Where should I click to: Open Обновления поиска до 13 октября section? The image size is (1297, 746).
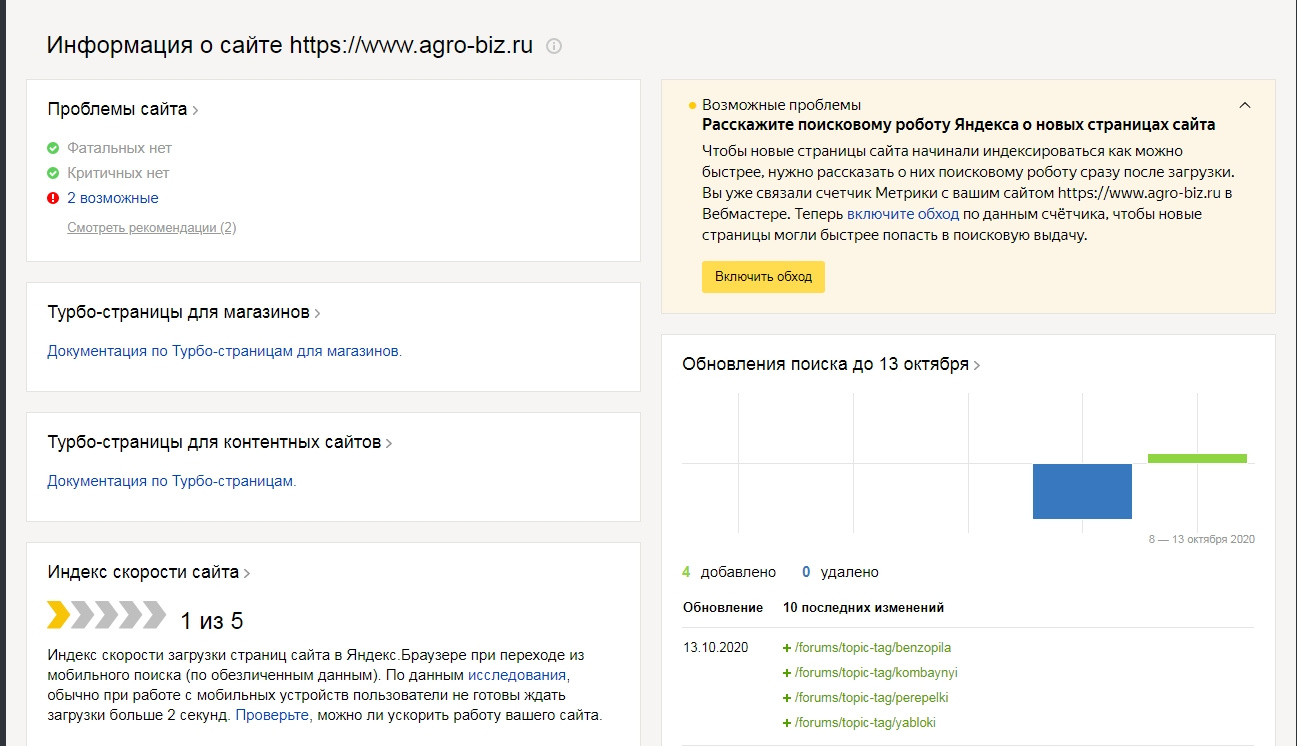[831, 364]
